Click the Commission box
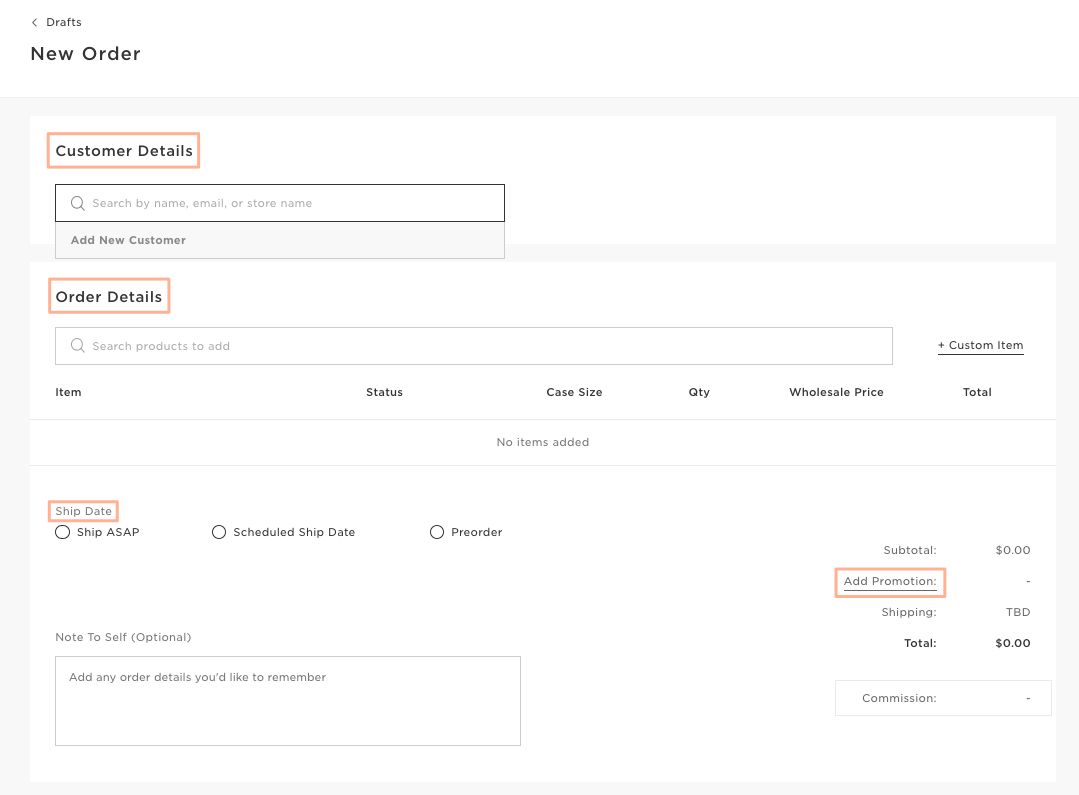This screenshot has width=1079, height=795. click(942, 698)
